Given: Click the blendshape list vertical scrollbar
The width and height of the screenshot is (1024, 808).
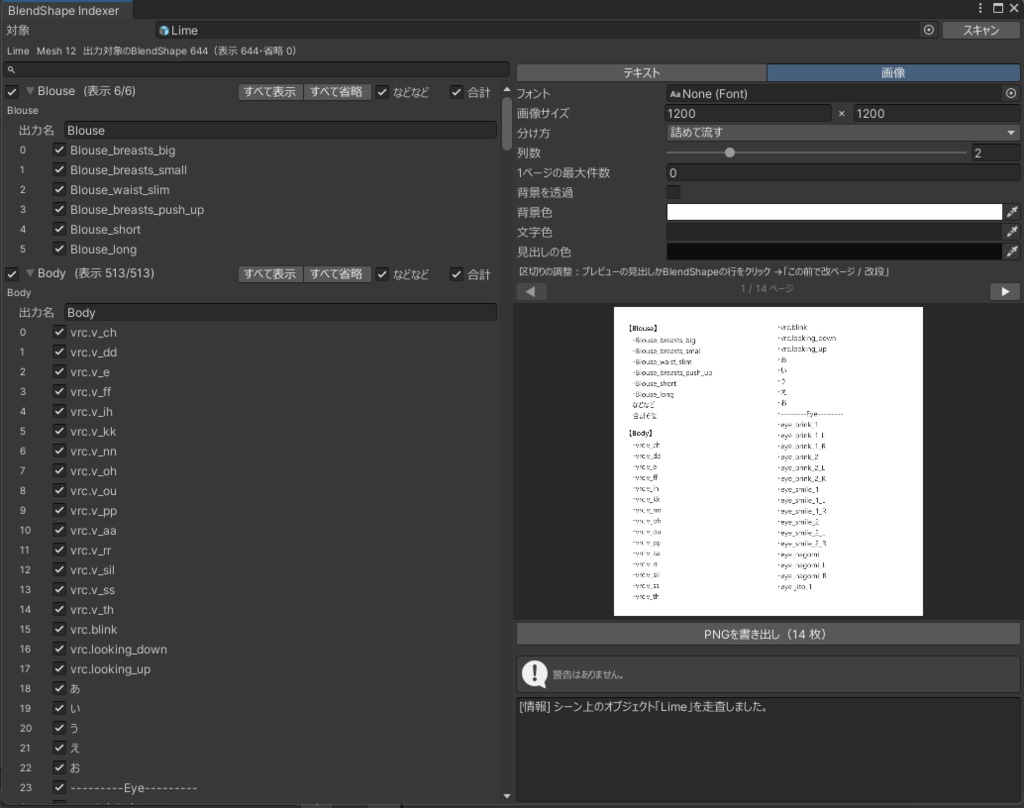Looking at the screenshot, I should pyautogui.click(x=507, y=124).
